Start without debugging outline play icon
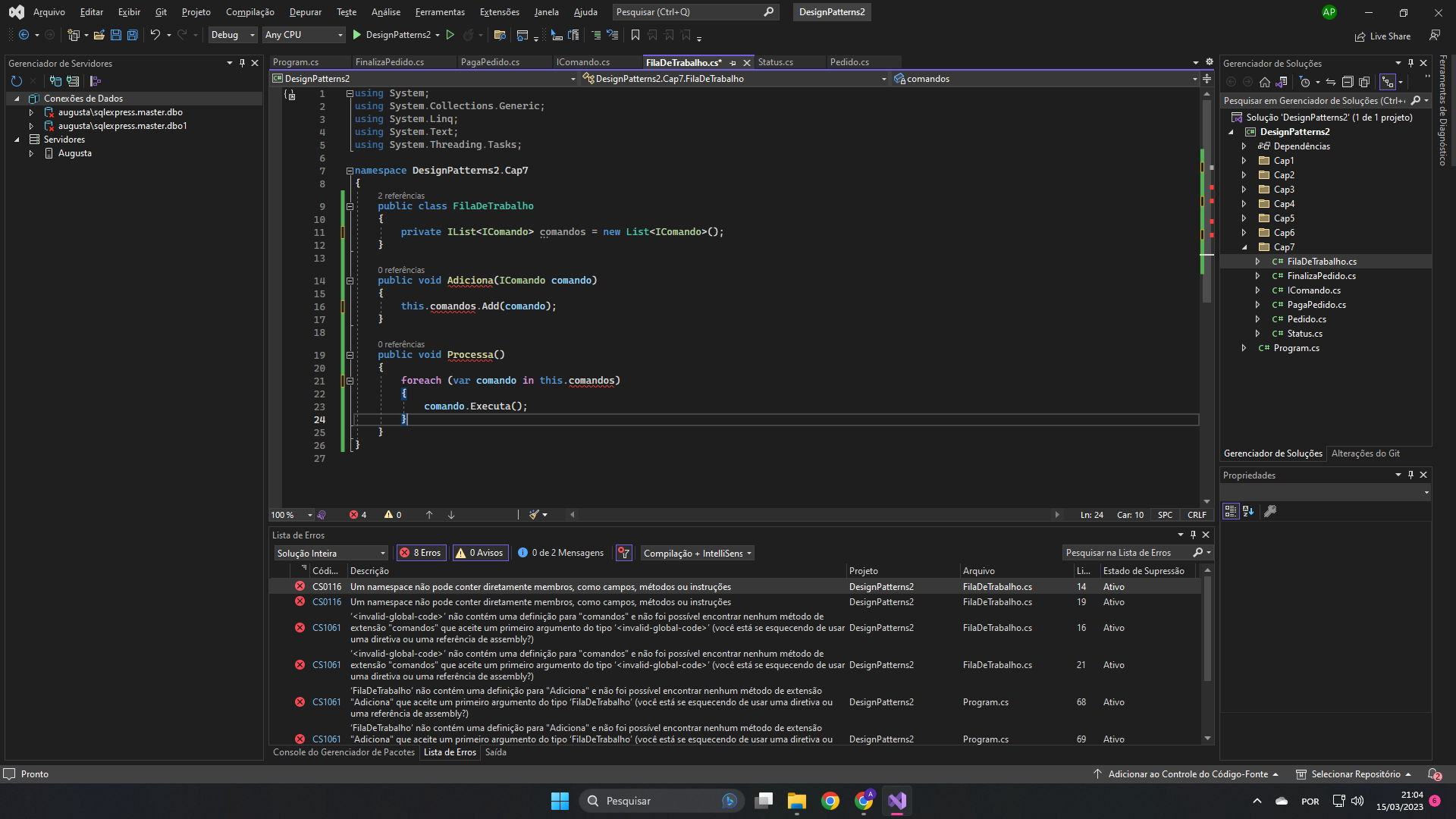The width and height of the screenshot is (1456, 819). [x=450, y=35]
